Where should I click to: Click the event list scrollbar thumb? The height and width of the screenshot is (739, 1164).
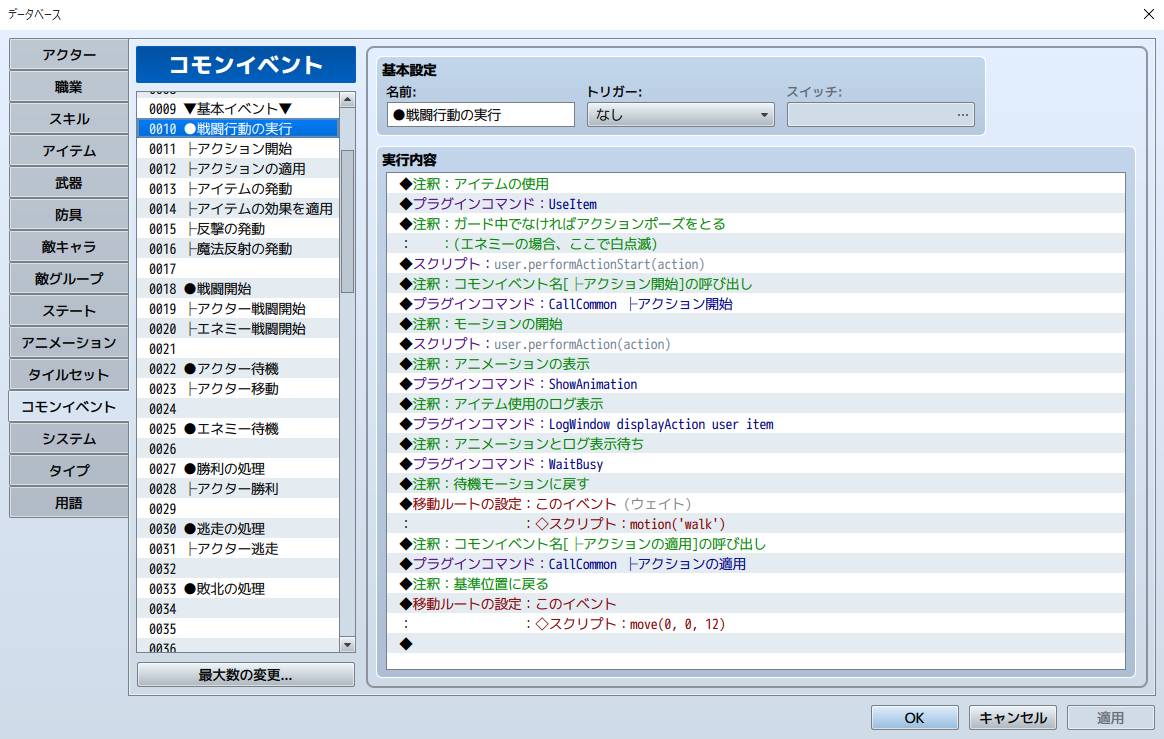coord(347,221)
